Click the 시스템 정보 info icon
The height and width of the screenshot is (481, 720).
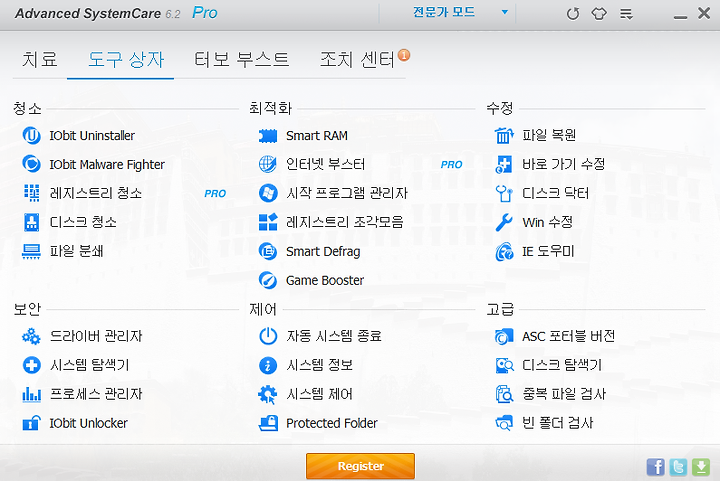[x=268, y=365]
